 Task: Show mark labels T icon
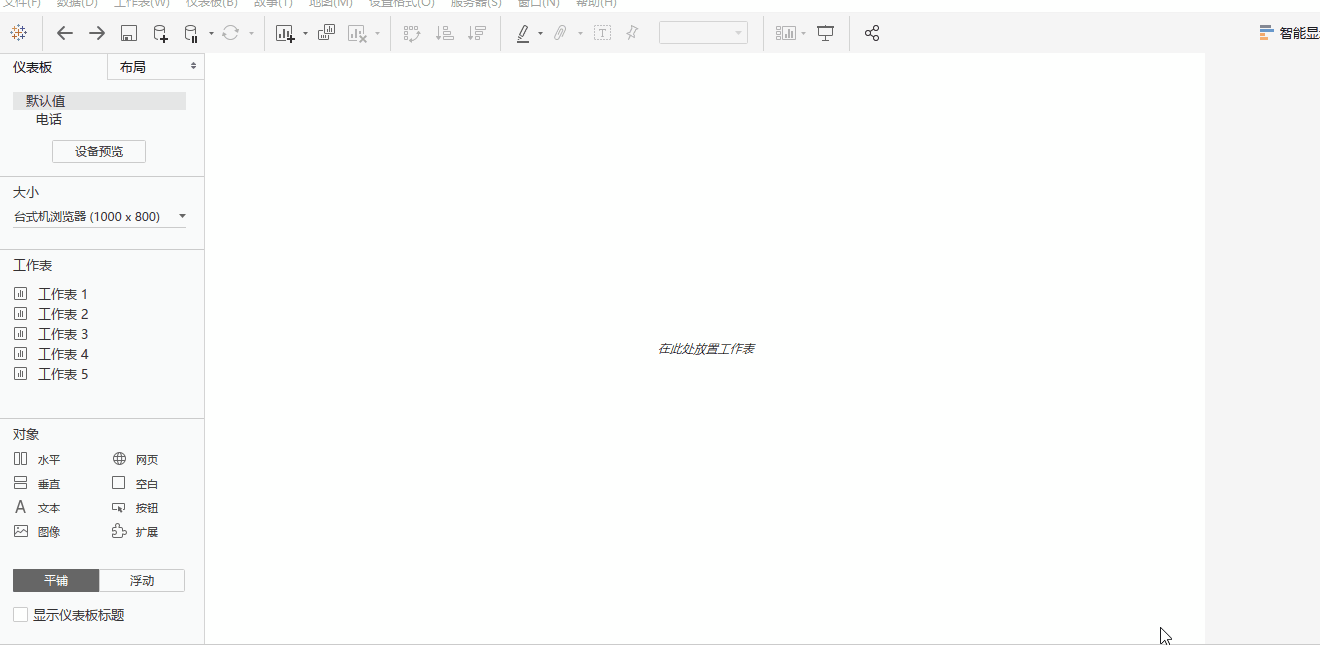603,33
